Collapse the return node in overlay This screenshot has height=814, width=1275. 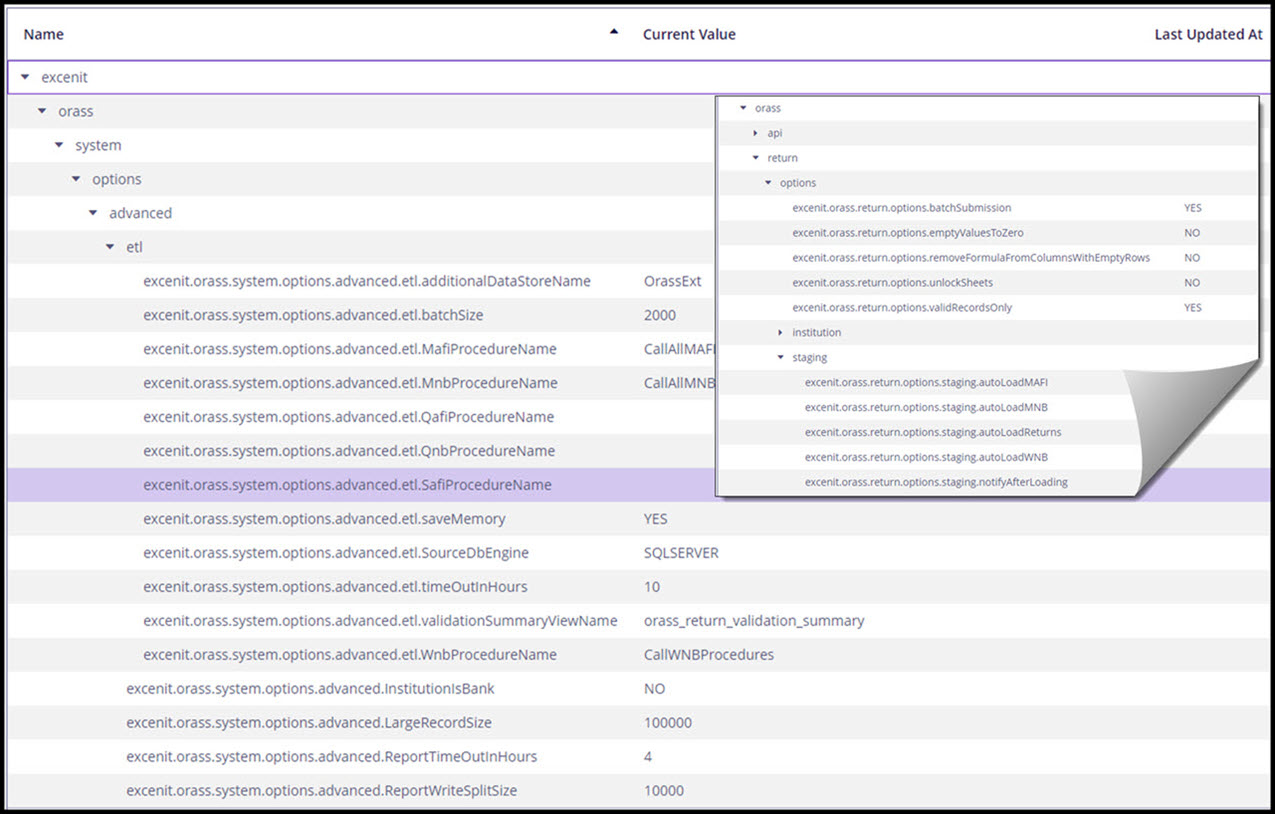(755, 158)
